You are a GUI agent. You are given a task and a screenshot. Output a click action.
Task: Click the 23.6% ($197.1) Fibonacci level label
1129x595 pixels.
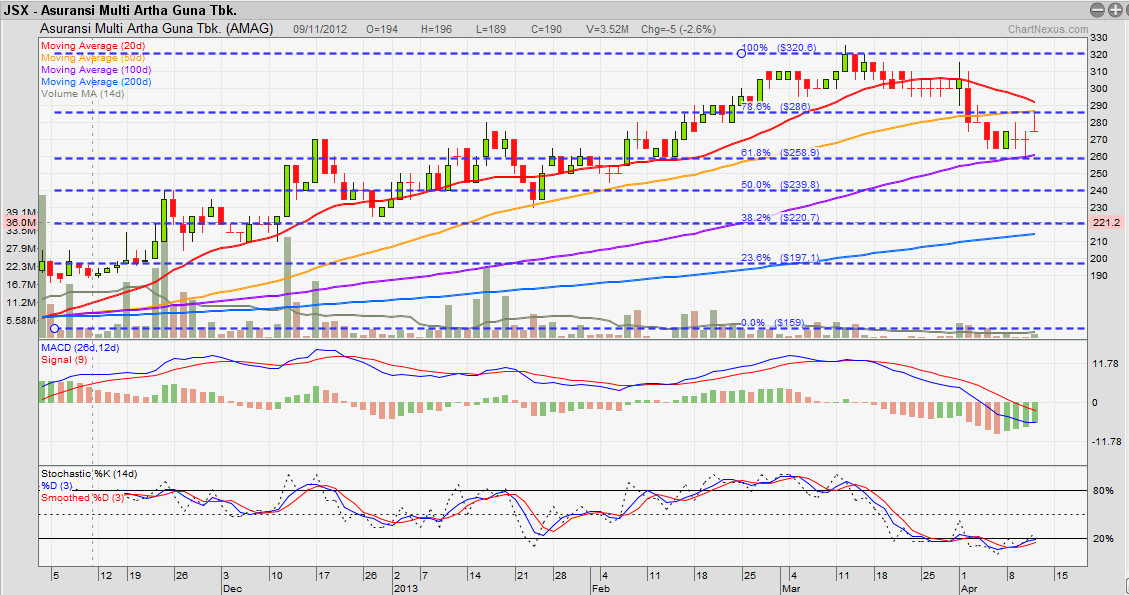tap(779, 258)
